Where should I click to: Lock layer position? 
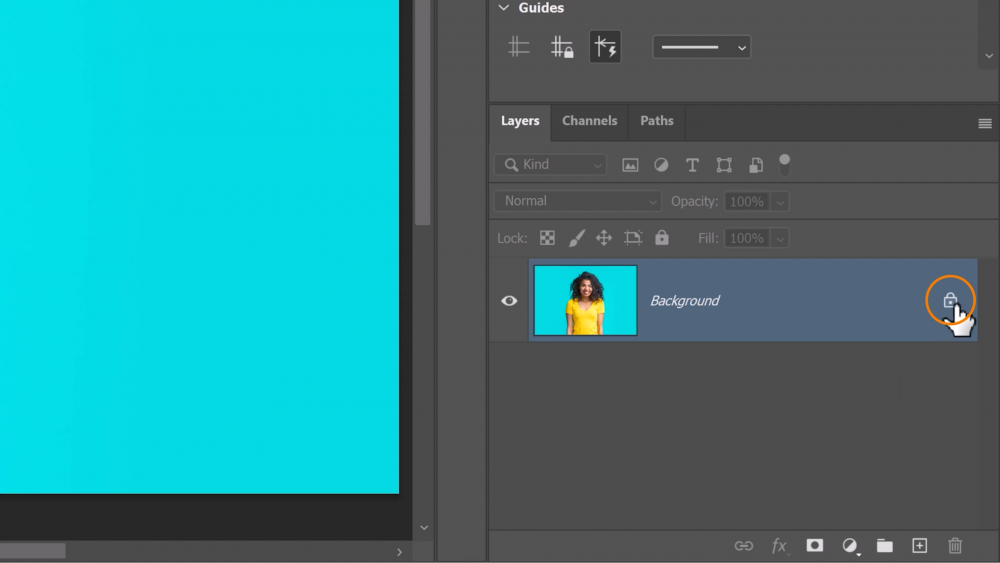604,238
